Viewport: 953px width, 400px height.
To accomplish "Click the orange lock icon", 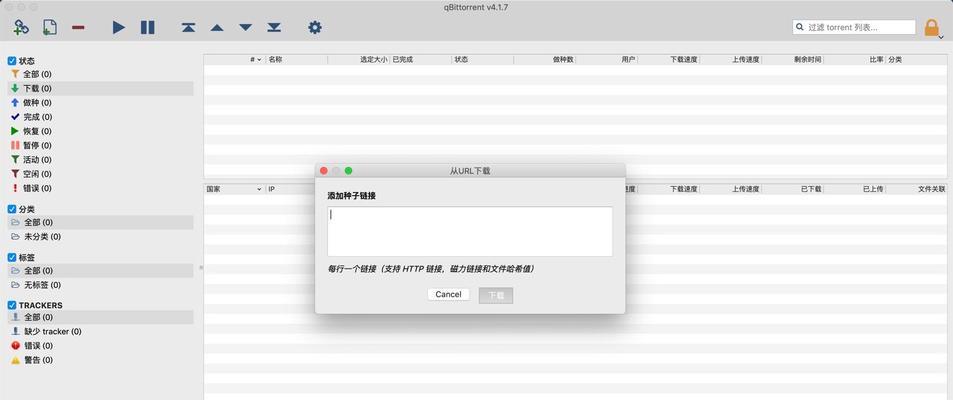I will click(931, 27).
